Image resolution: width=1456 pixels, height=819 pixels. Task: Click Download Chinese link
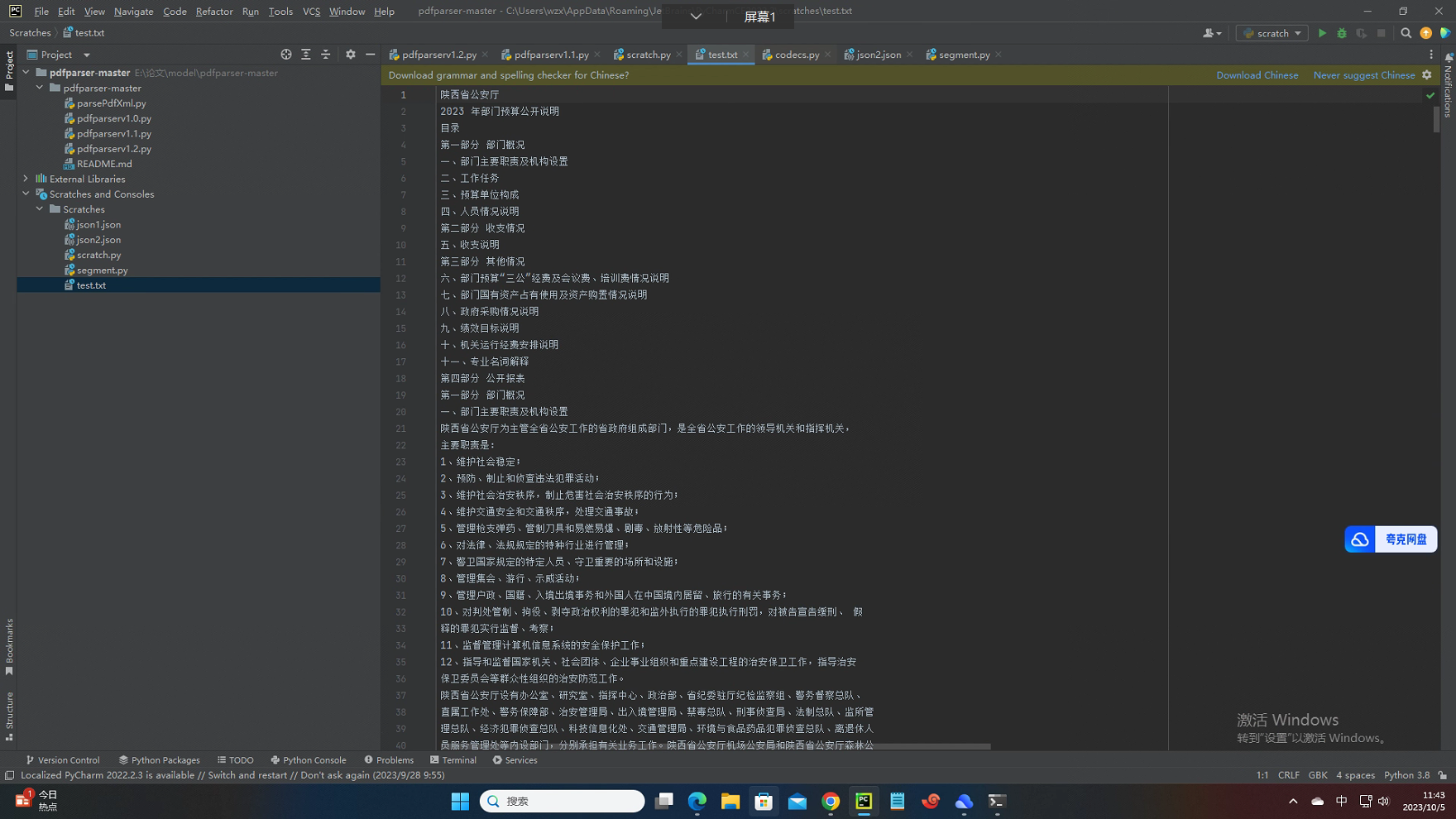(x=1257, y=75)
